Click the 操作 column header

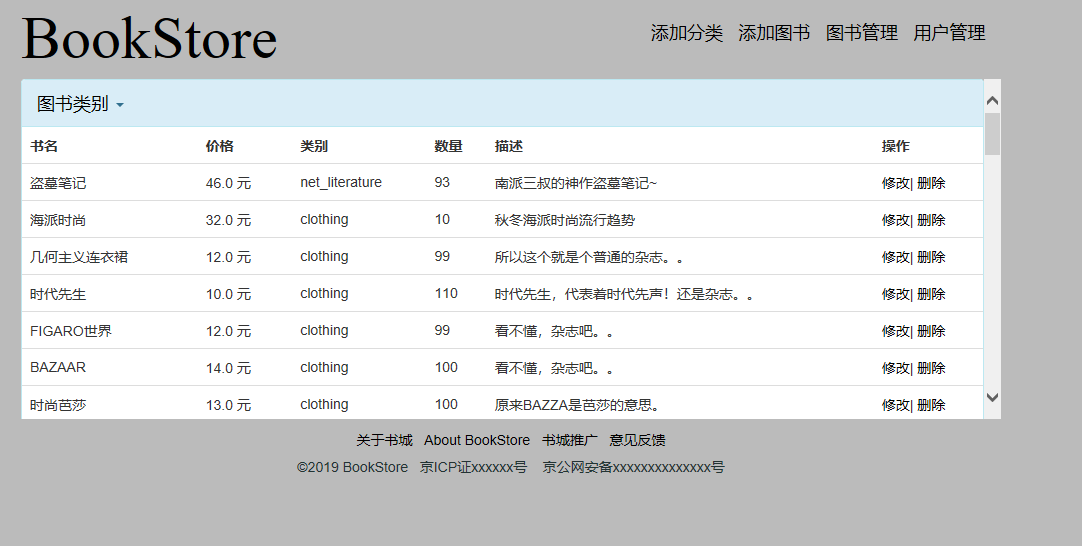896,146
